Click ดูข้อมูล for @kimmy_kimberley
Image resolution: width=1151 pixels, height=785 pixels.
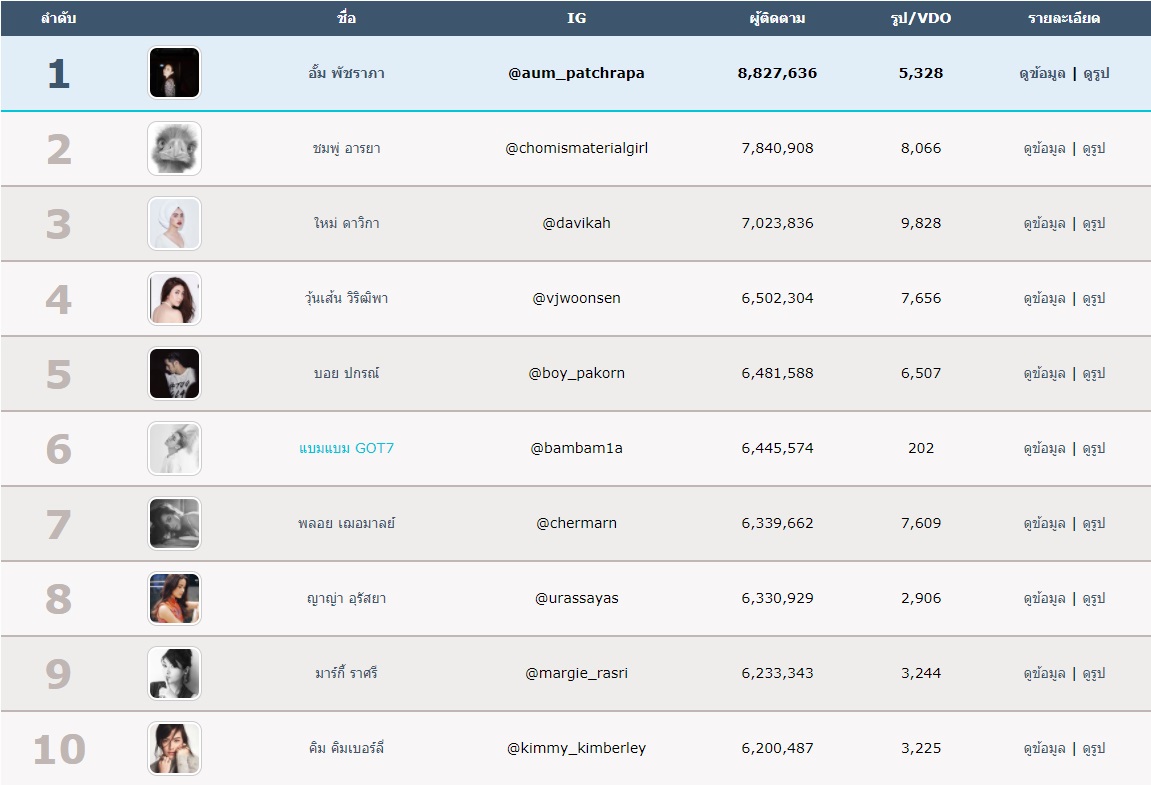[1043, 748]
